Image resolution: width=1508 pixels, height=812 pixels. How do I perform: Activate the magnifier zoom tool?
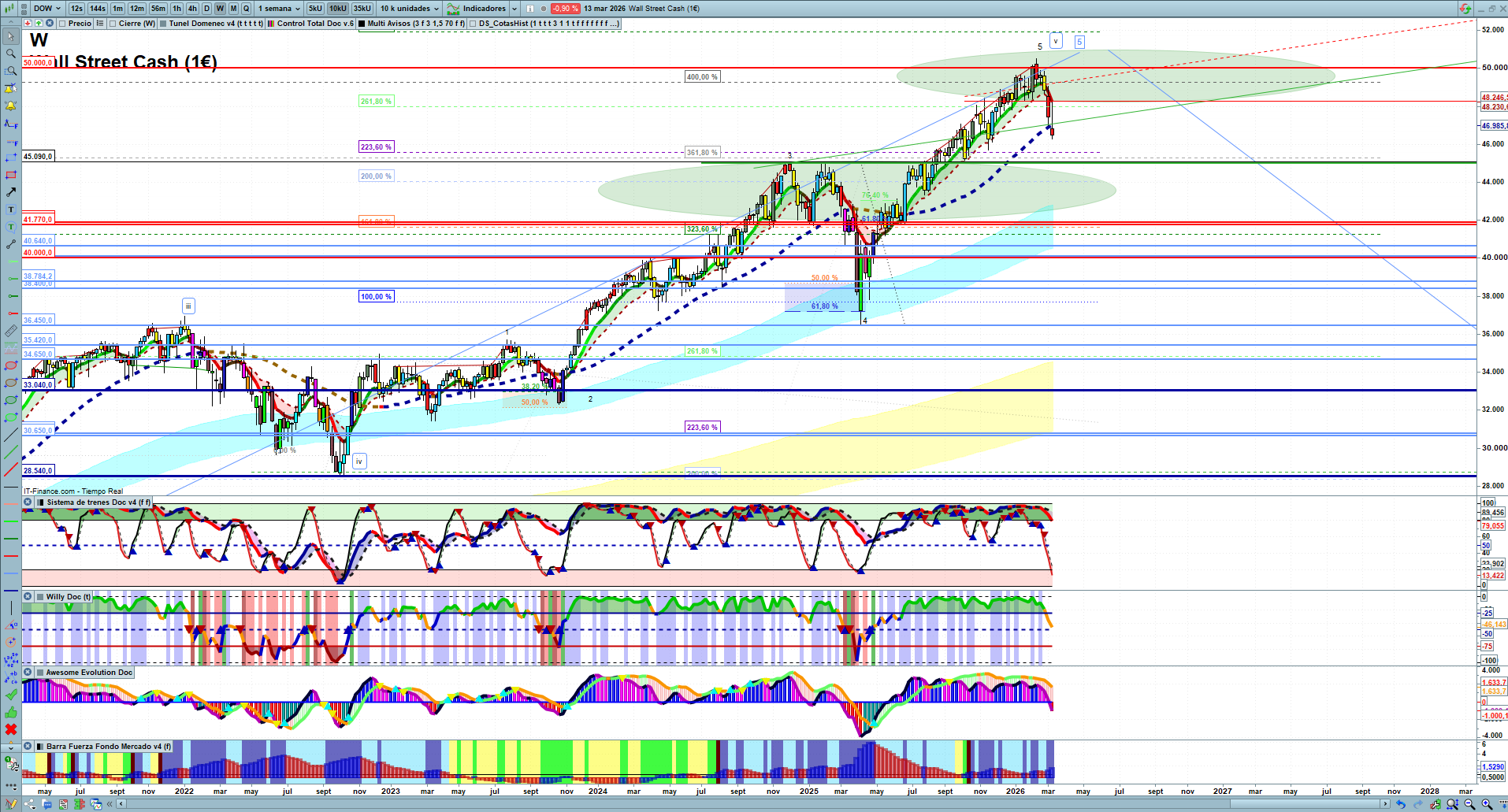(x=11, y=54)
